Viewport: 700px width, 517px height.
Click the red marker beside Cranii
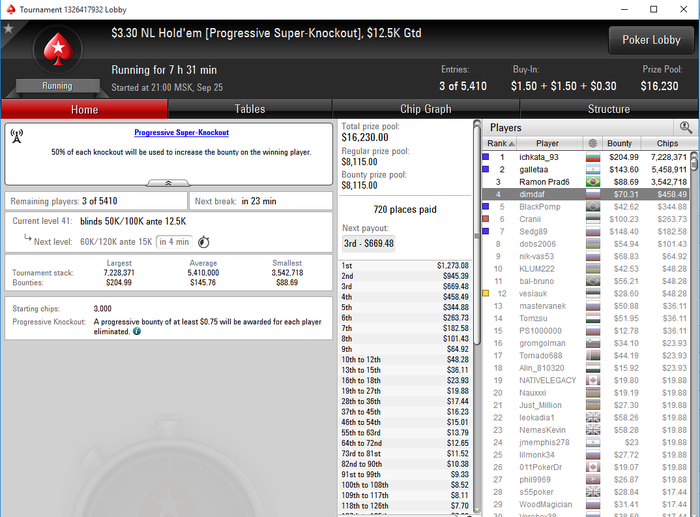point(486,219)
